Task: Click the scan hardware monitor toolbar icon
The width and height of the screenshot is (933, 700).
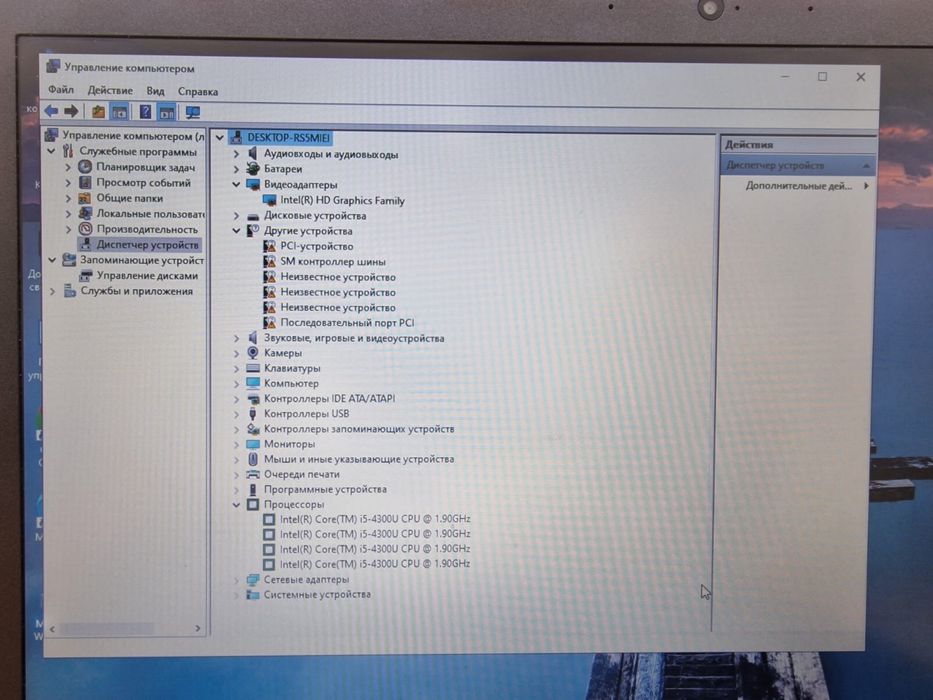Action: pos(193,112)
